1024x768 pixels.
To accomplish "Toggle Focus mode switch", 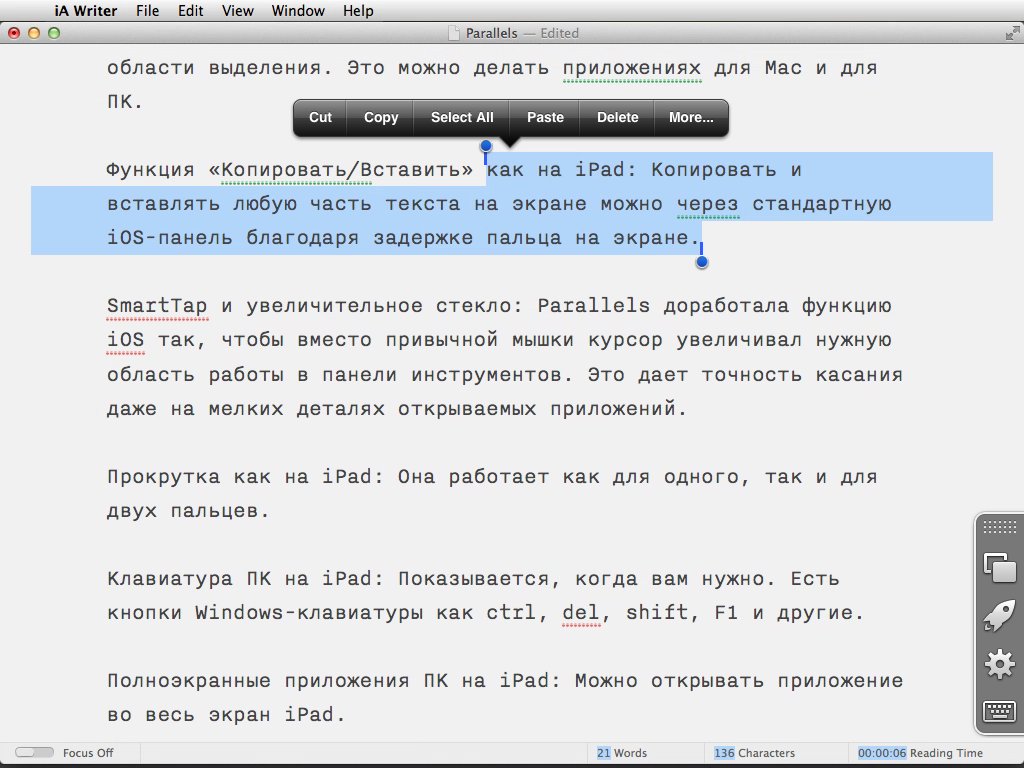I will (34, 753).
